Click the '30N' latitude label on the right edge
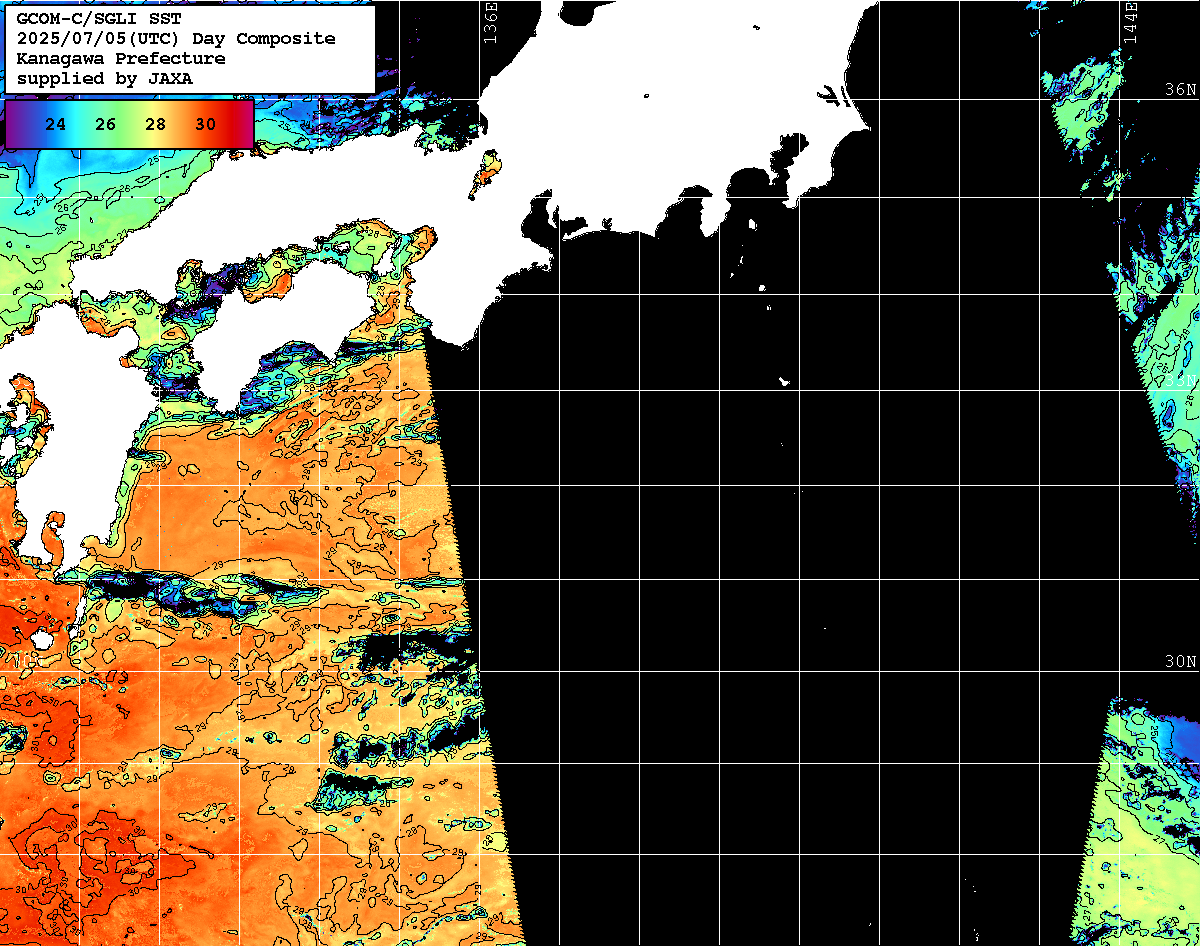1200x946 pixels. (x=1181, y=662)
